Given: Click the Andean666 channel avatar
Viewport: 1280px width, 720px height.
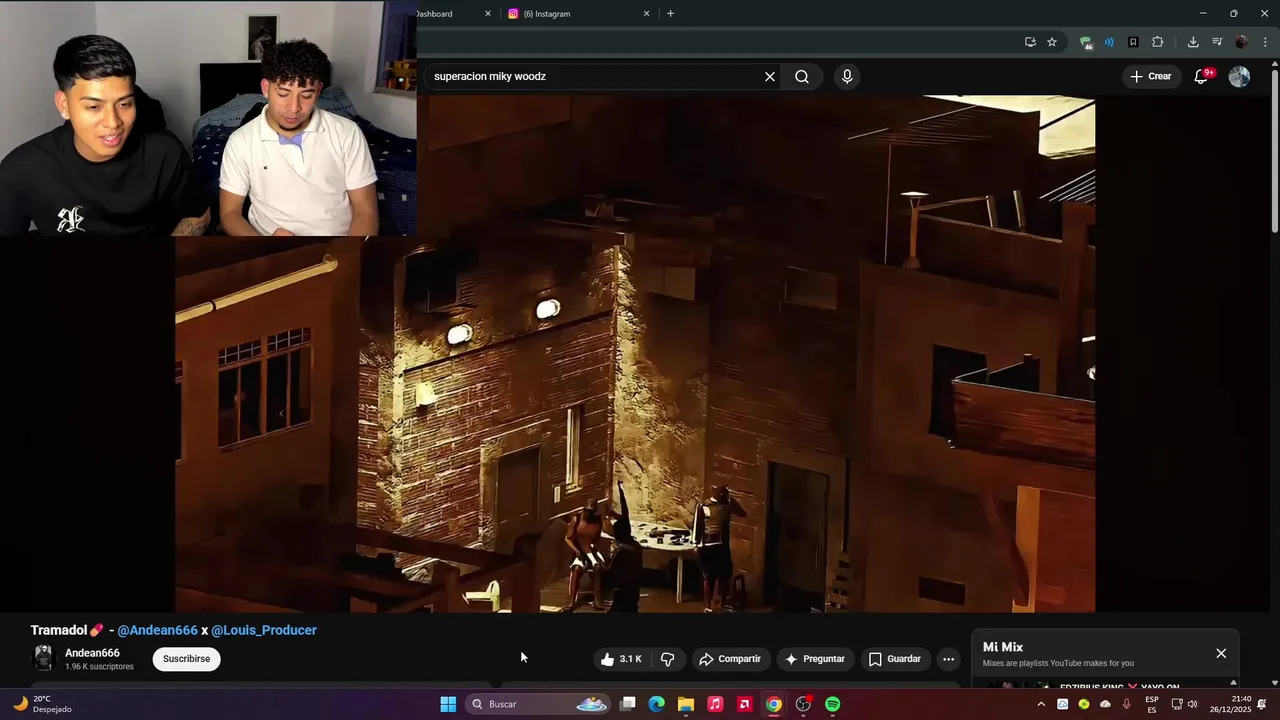Looking at the screenshot, I should (x=43, y=658).
